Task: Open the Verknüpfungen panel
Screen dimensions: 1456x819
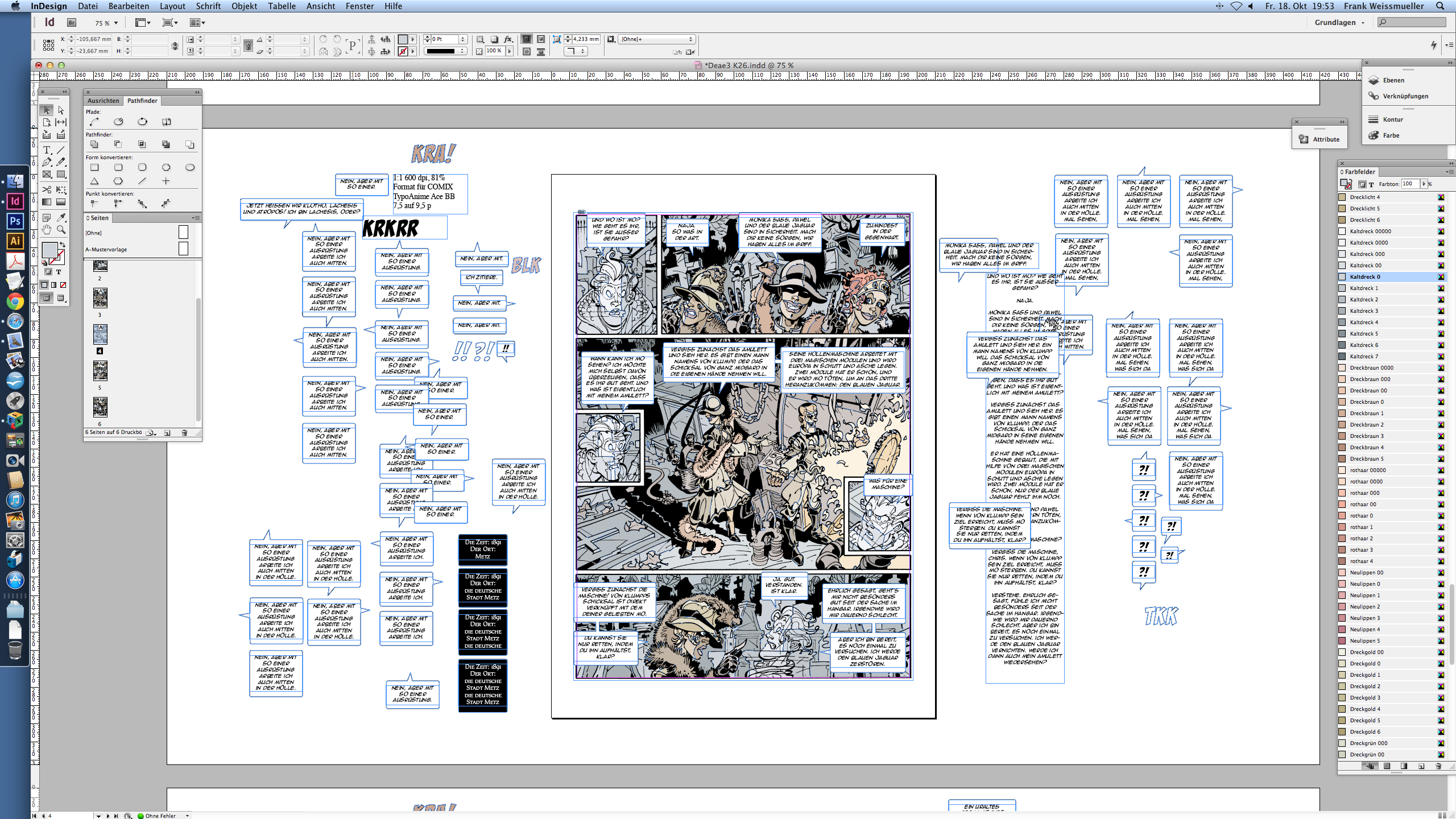Action: [x=1405, y=96]
